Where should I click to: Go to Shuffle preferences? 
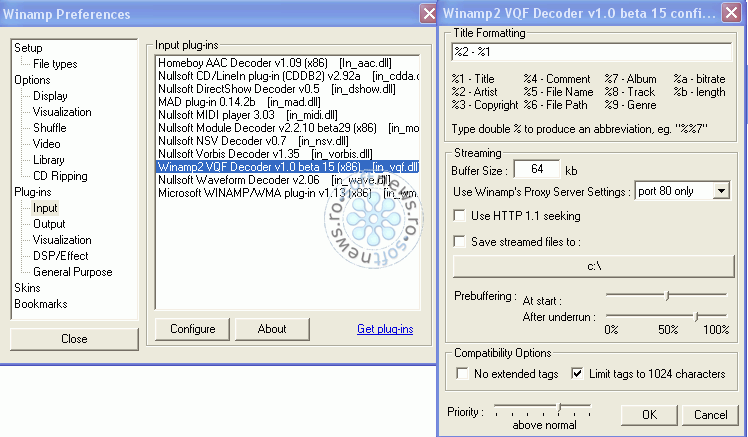(x=50, y=128)
